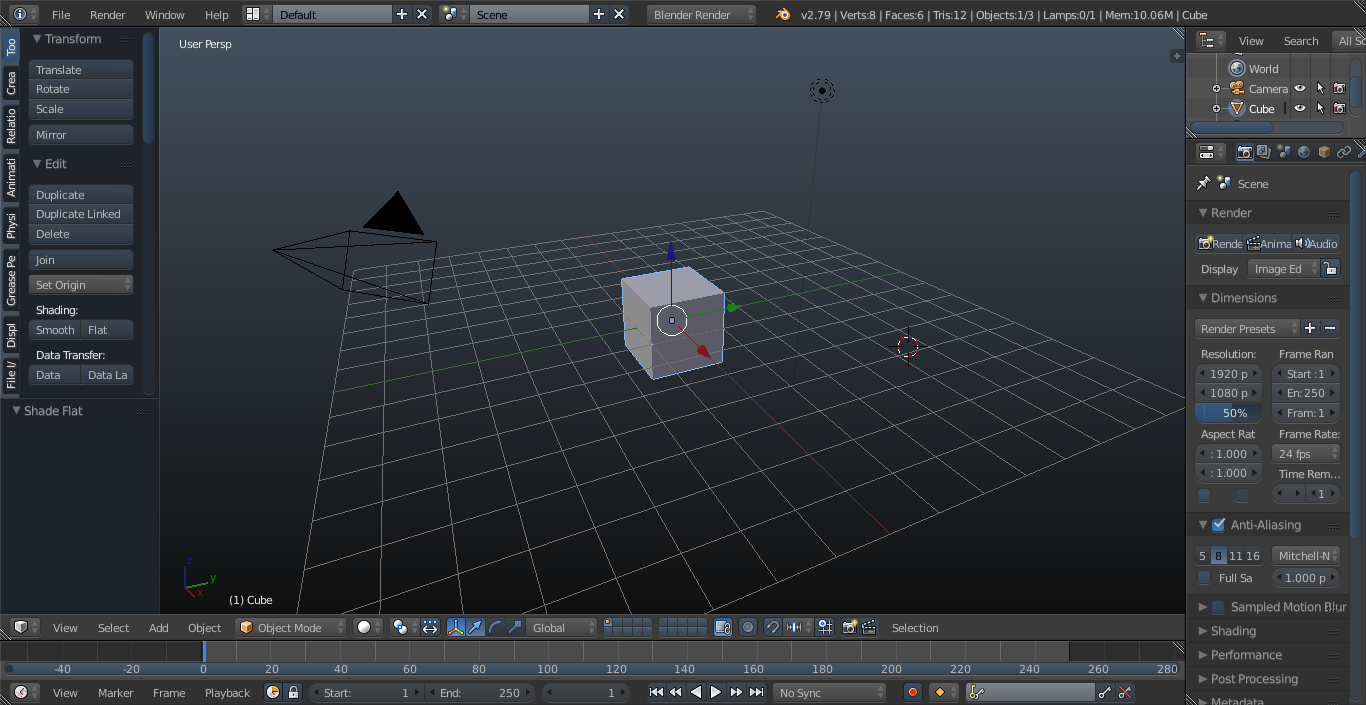
Task: Click the delete keyframes icon in timeline
Action: (1125, 692)
